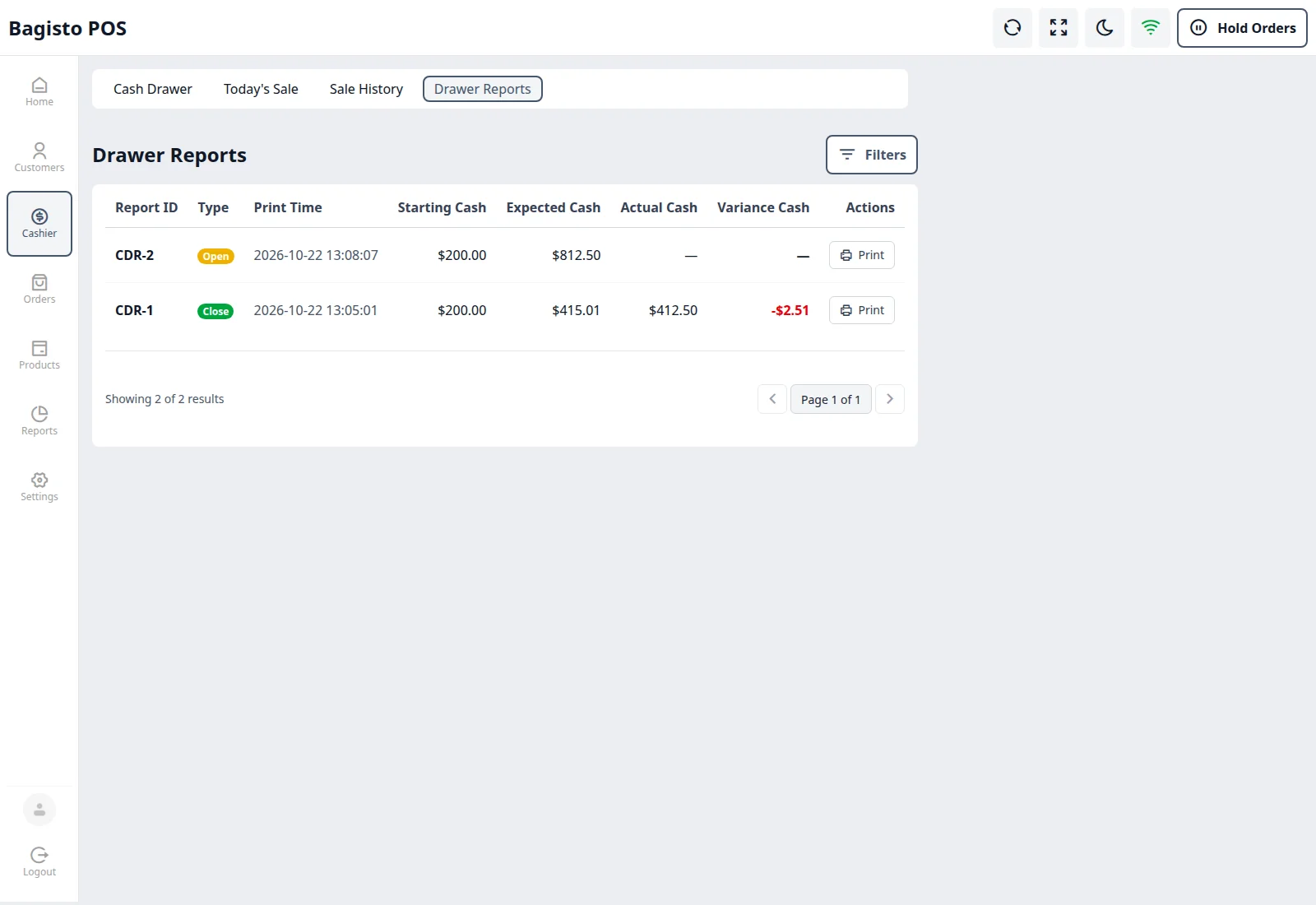Click the CDR-2 report ID

click(134, 255)
